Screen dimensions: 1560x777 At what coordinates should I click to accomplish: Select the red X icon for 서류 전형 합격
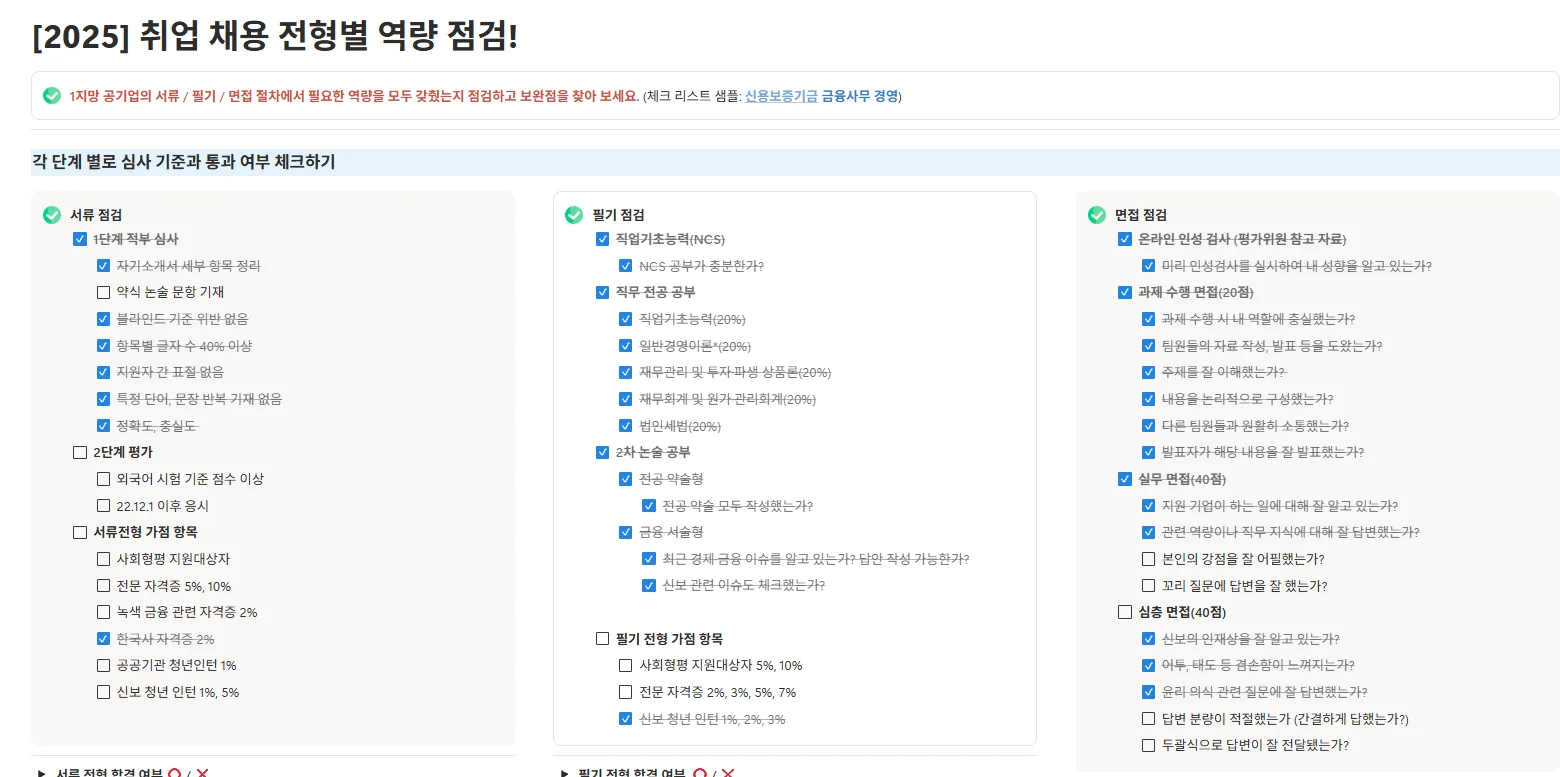pos(203,772)
